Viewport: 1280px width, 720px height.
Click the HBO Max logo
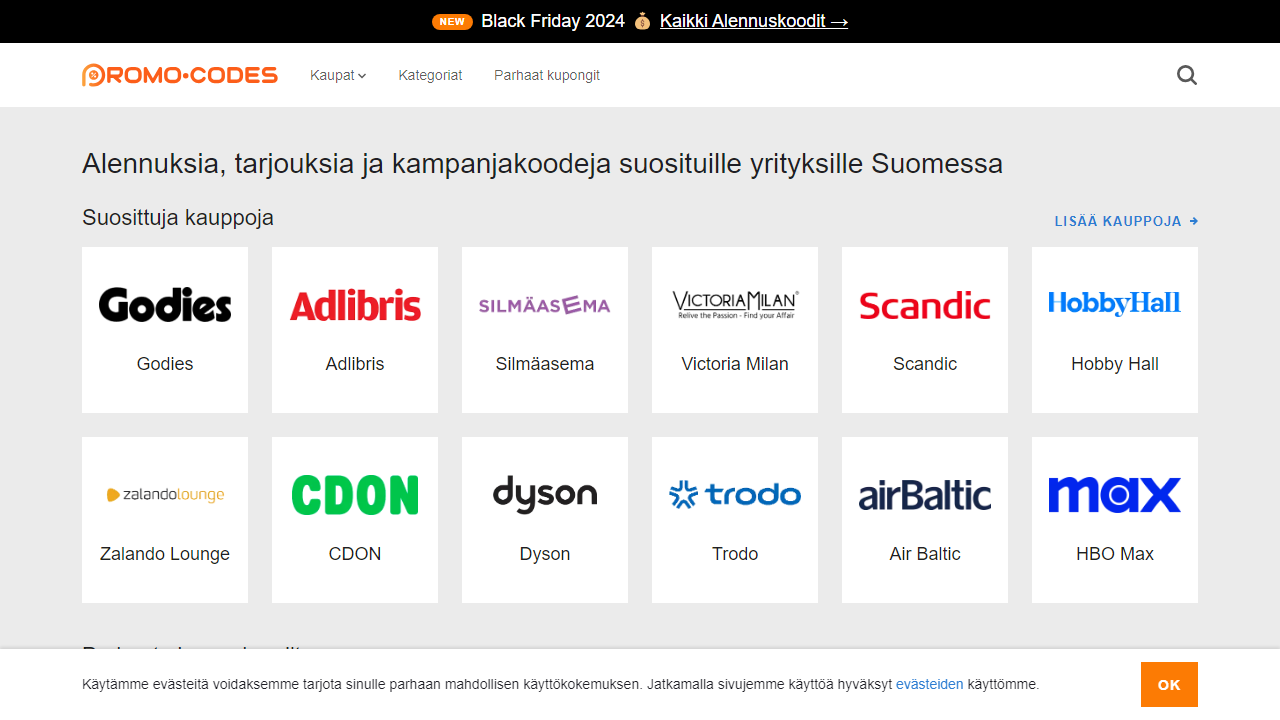1114,494
